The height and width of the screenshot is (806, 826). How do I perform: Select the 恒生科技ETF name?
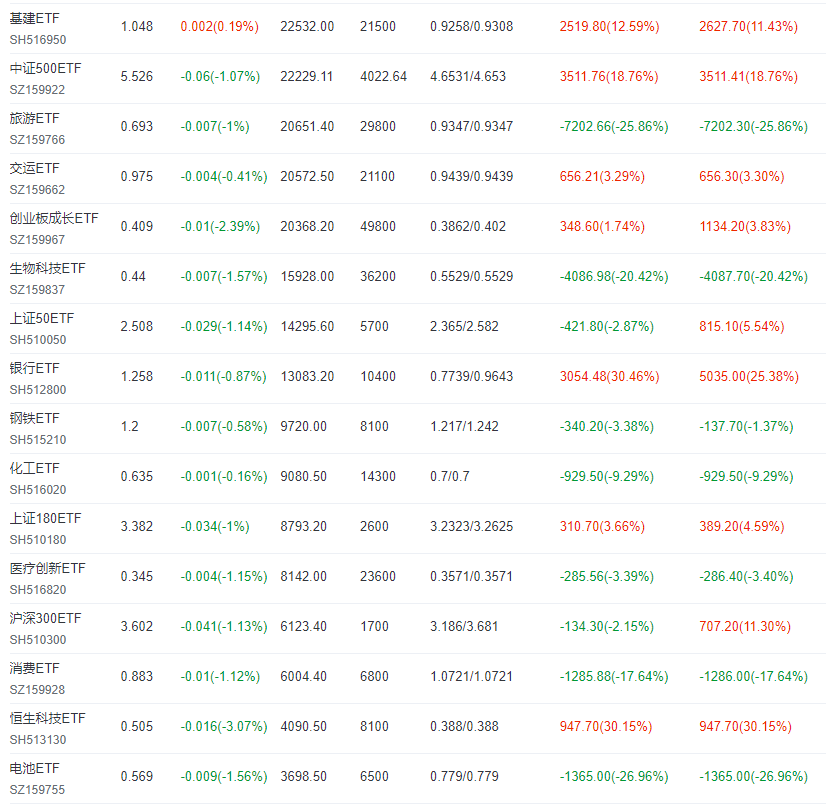[x=47, y=719]
